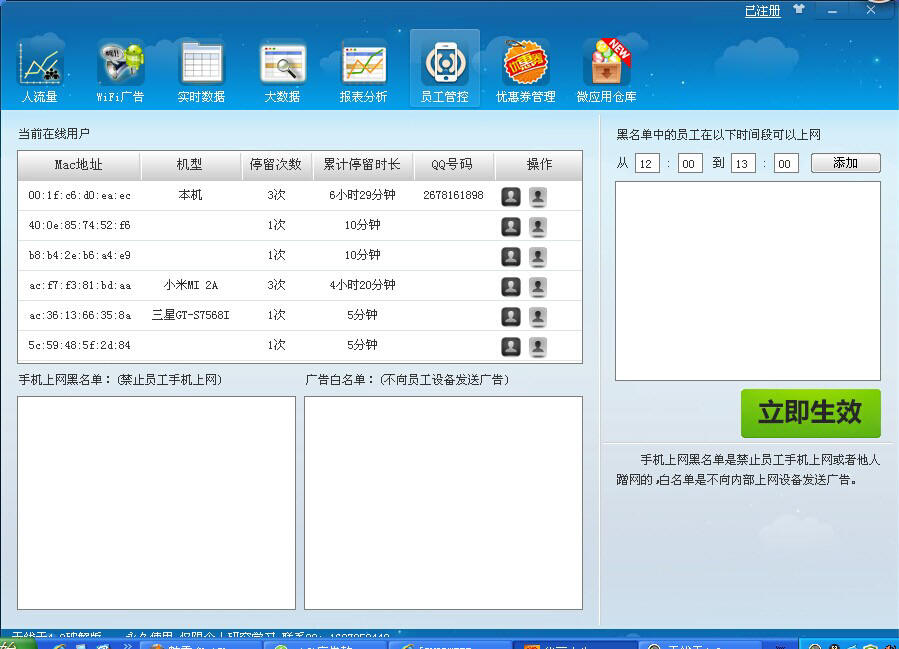Click dark user icon for 40:0e:85:74:52:f6 row

point(511,226)
